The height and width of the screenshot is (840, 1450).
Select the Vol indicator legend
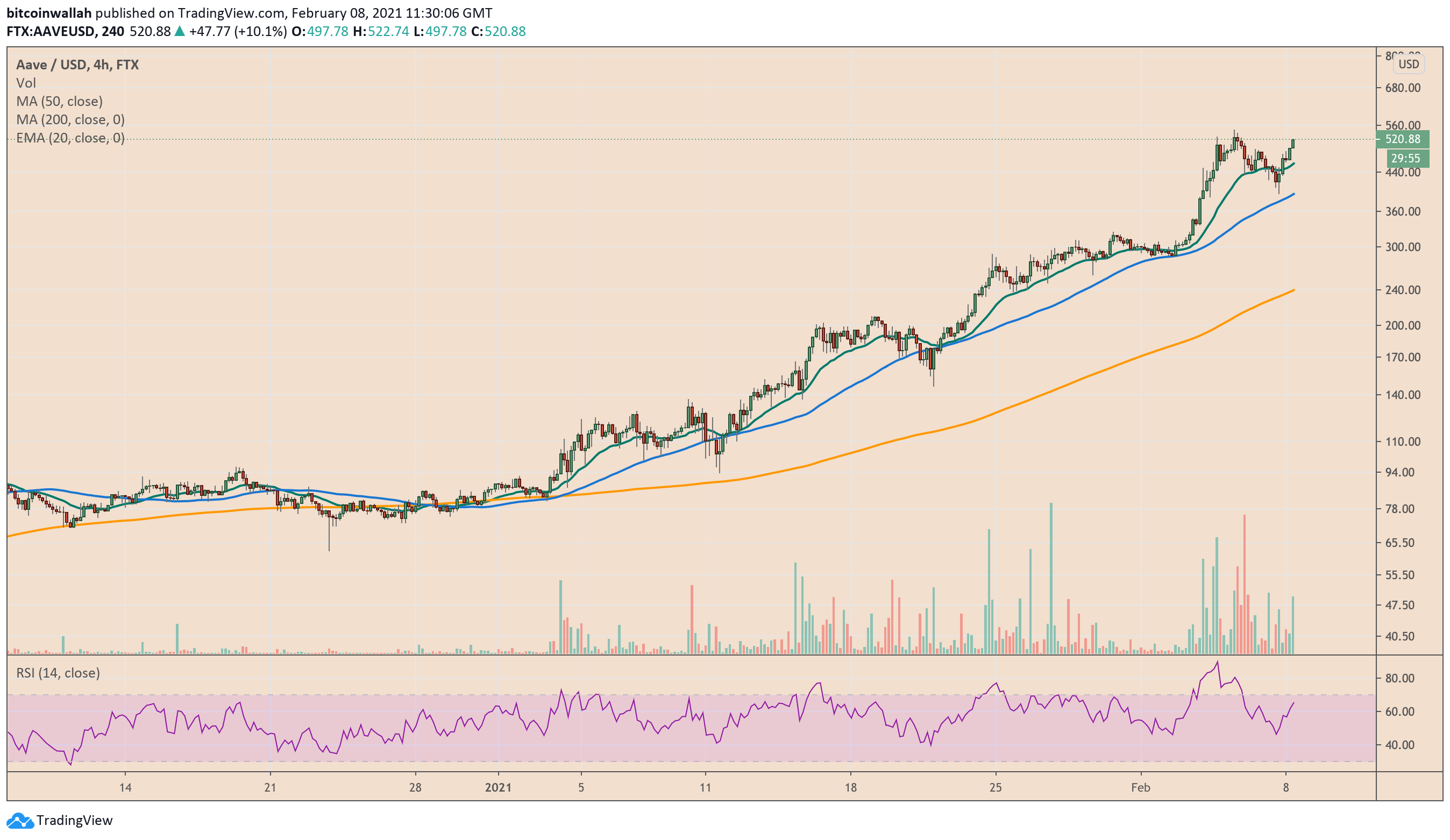[x=26, y=83]
